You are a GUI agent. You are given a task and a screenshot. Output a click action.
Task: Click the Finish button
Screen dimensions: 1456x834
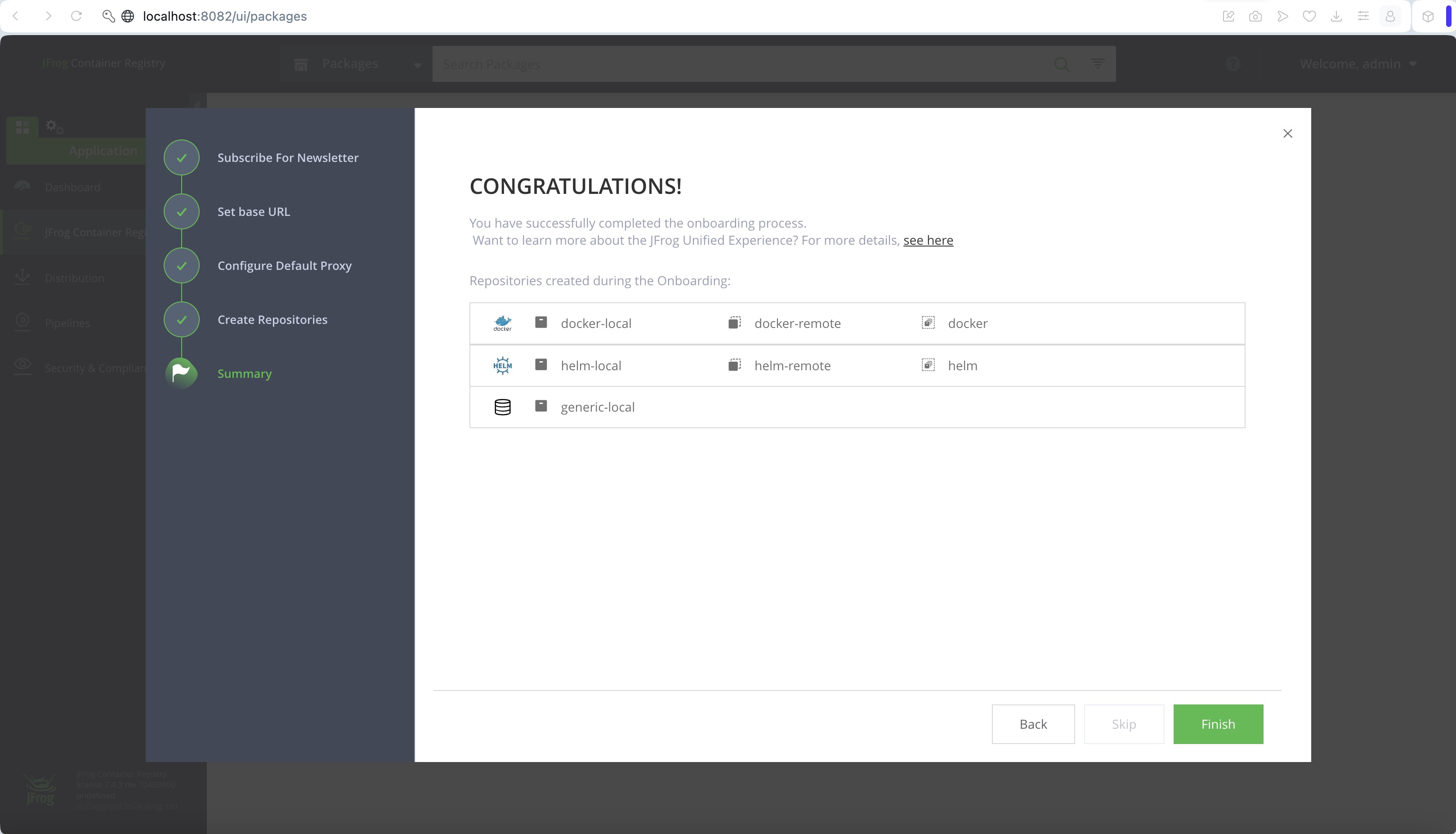click(x=1218, y=724)
